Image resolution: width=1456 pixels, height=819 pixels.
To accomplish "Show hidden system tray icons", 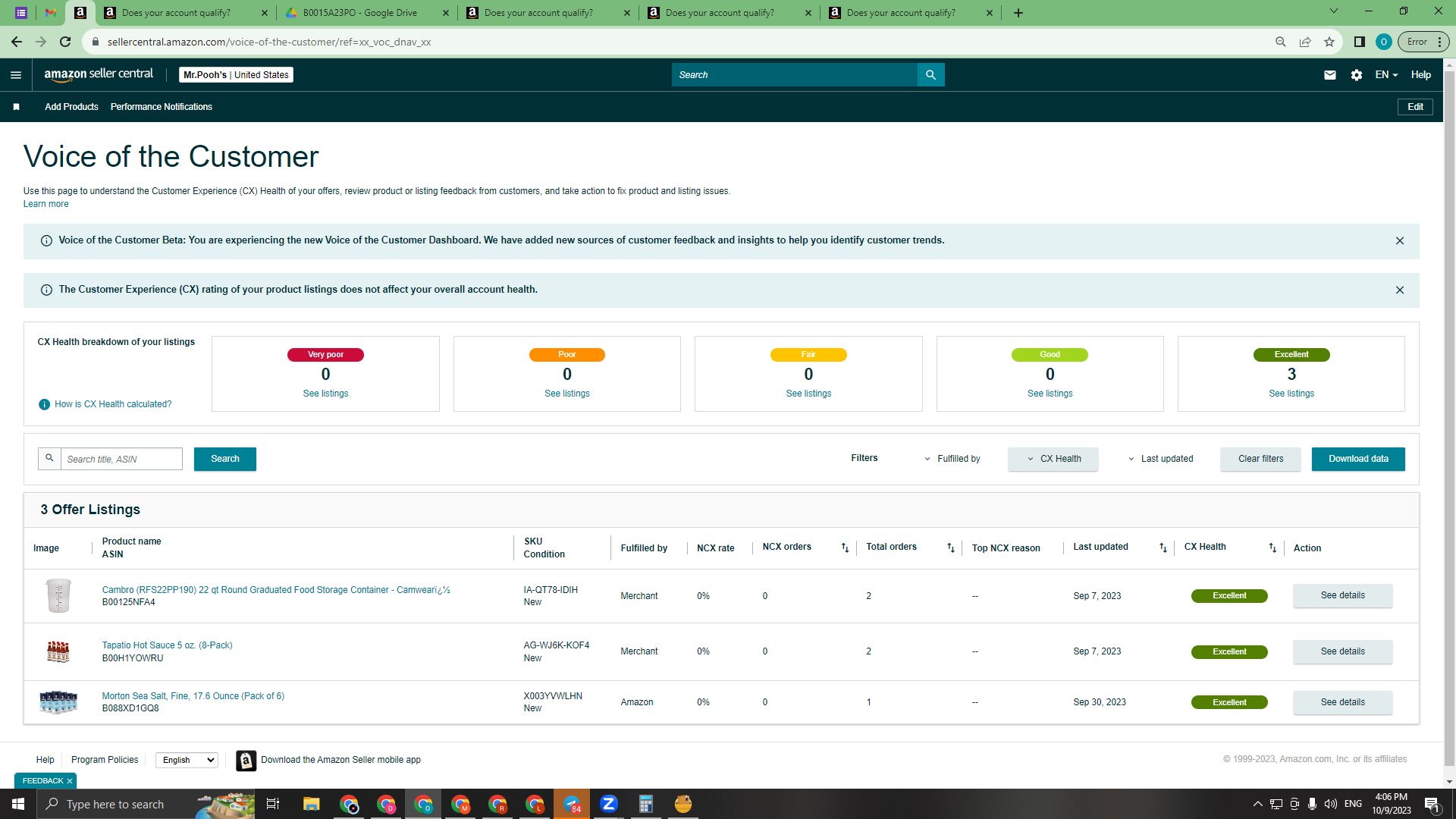I will [x=1257, y=804].
